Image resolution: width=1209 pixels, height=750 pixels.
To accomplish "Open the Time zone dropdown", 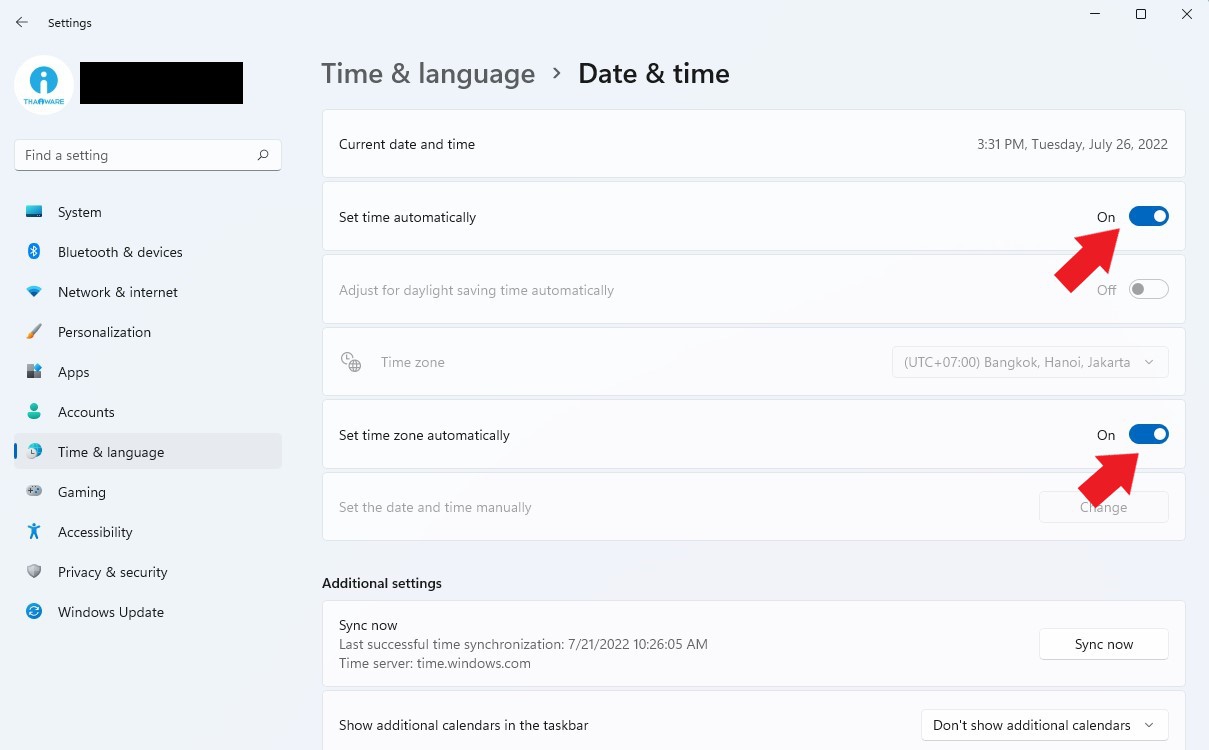I will (x=1030, y=362).
